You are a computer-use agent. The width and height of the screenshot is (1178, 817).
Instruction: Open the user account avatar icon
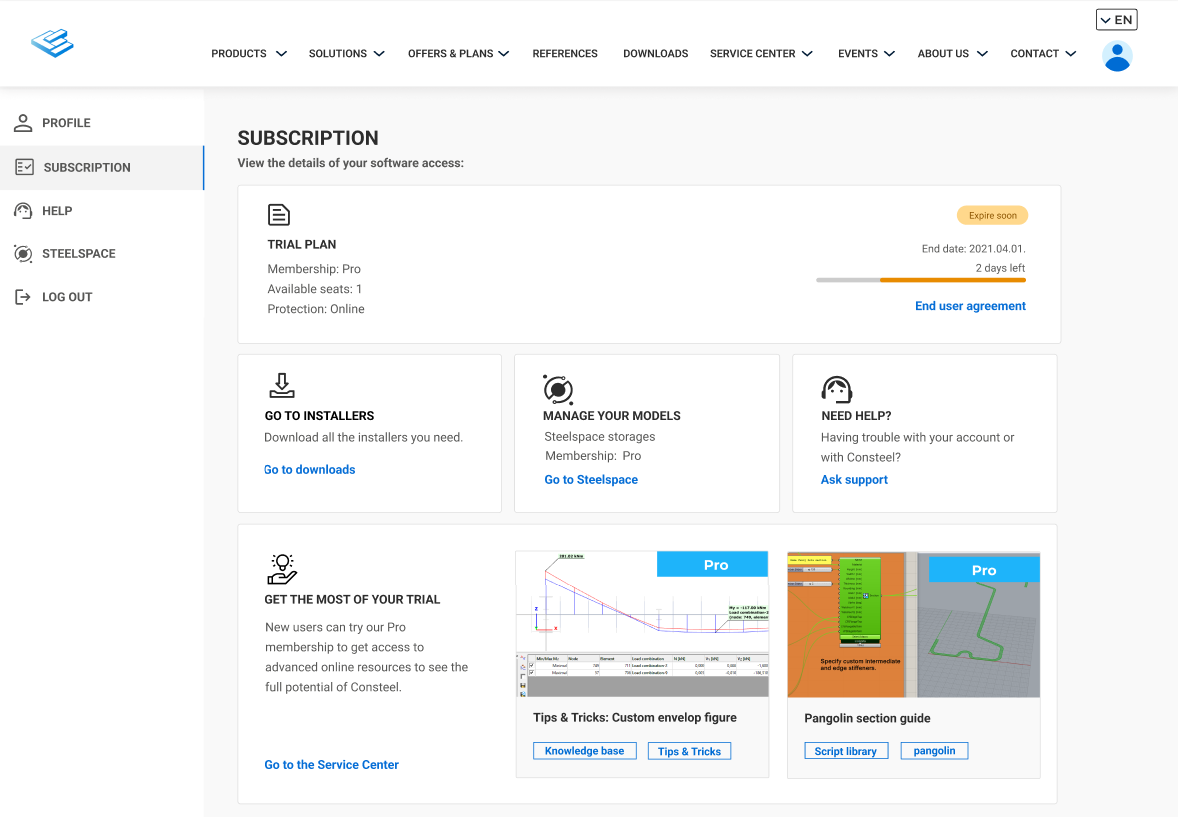(1117, 56)
